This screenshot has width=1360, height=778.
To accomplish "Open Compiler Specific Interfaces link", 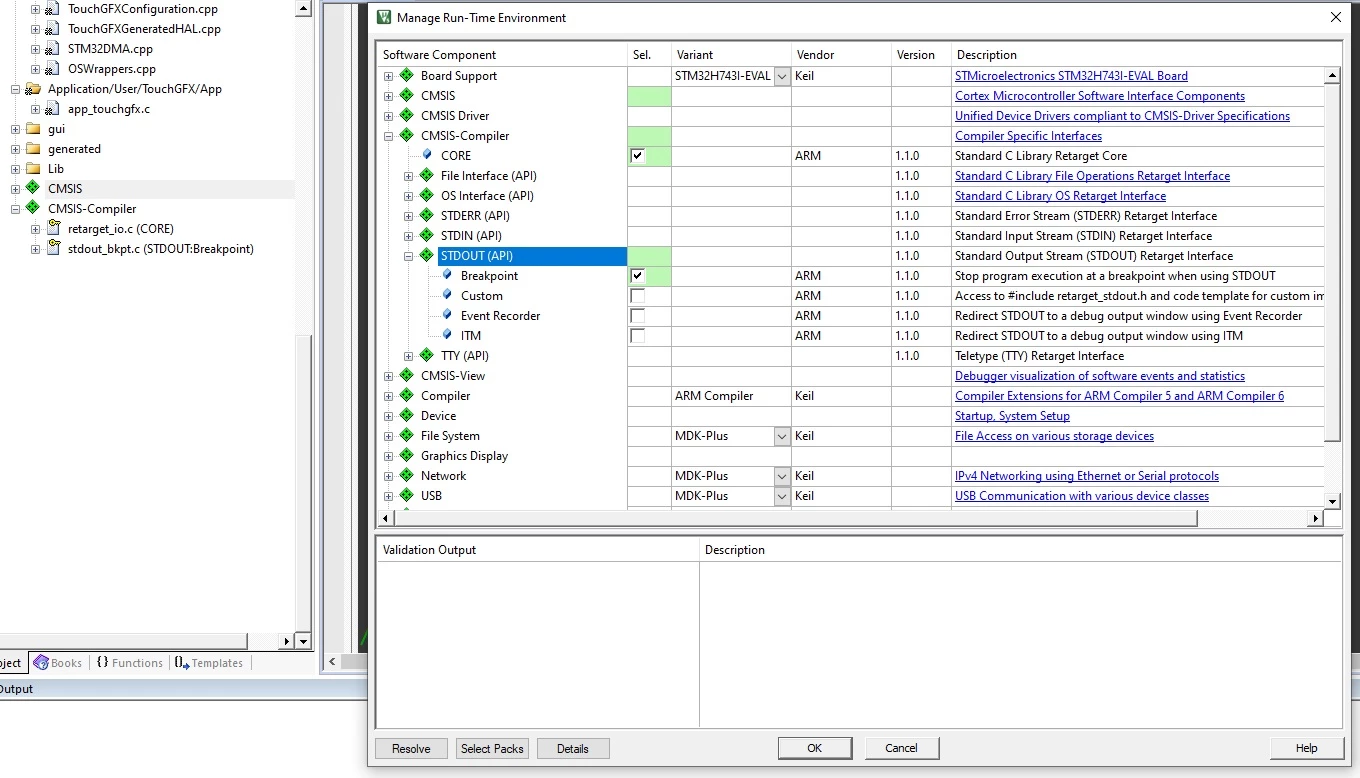I will (1028, 135).
